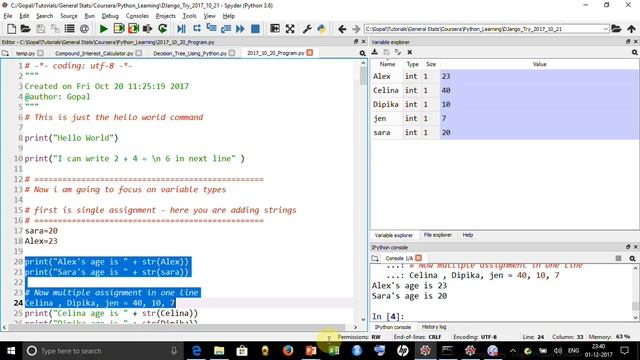Open Variable explorer options icon
640x360 pixels.
pyautogui.click(x=635, y=53)
